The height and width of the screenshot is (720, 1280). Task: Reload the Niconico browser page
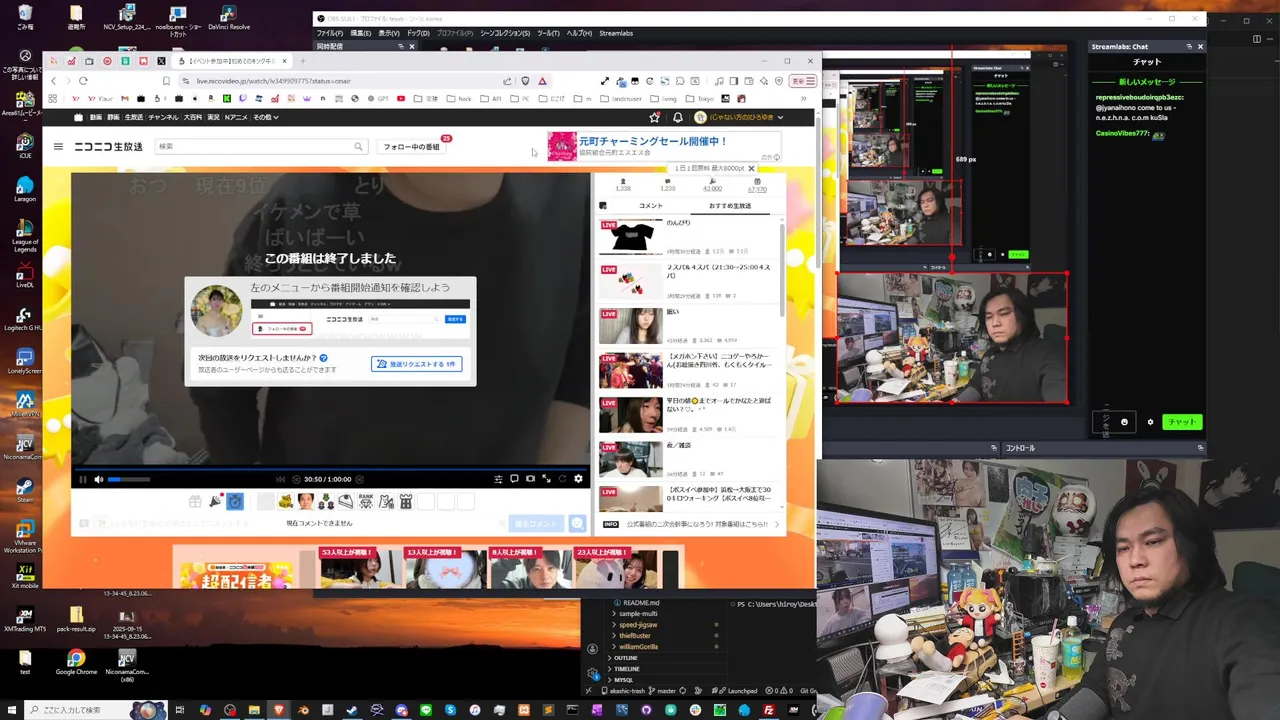83,81
